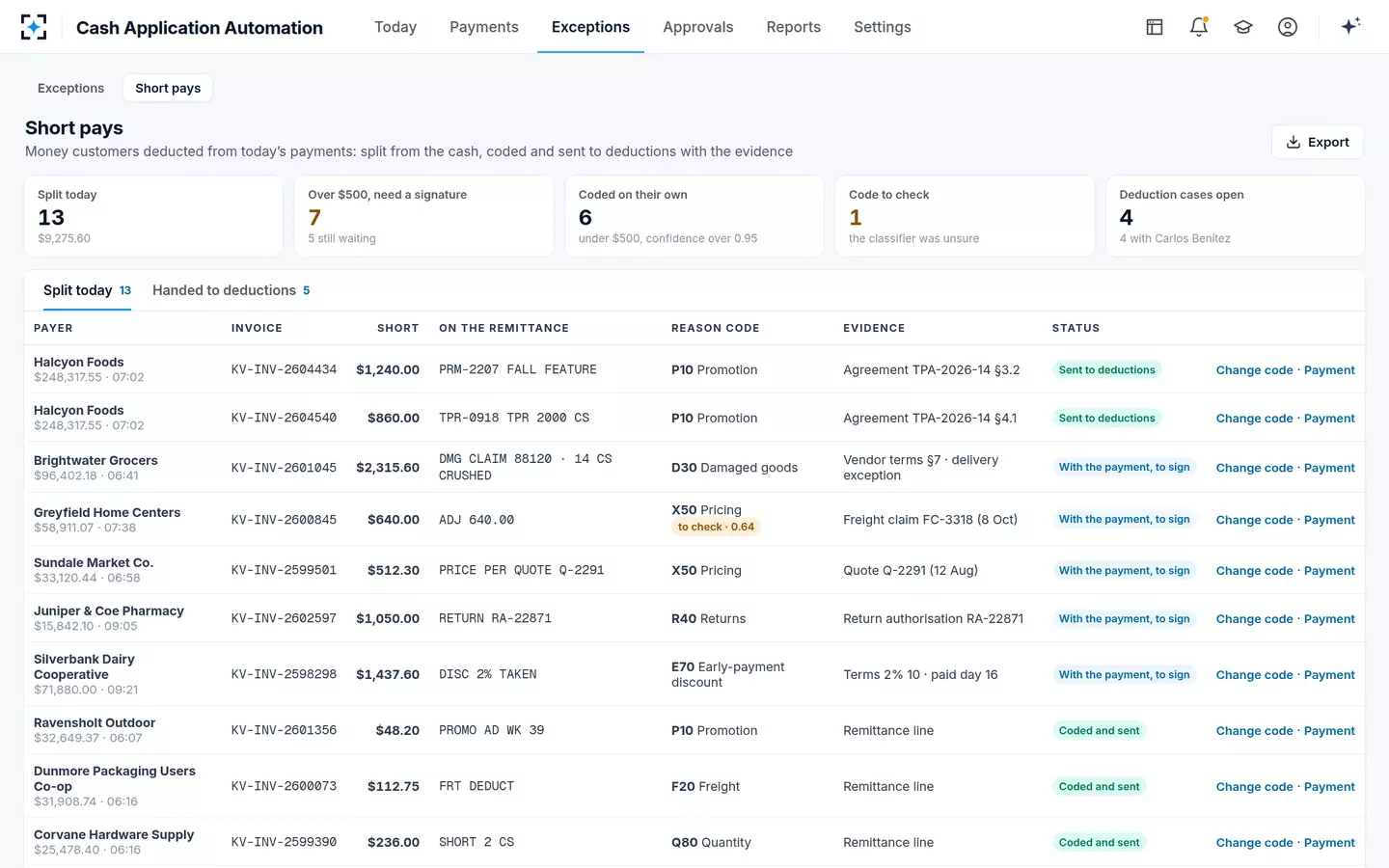Viewport: 1389px width, 868px height.
Task: Launch the sparkle AI assistant icon
Action: coord(1350,26)
